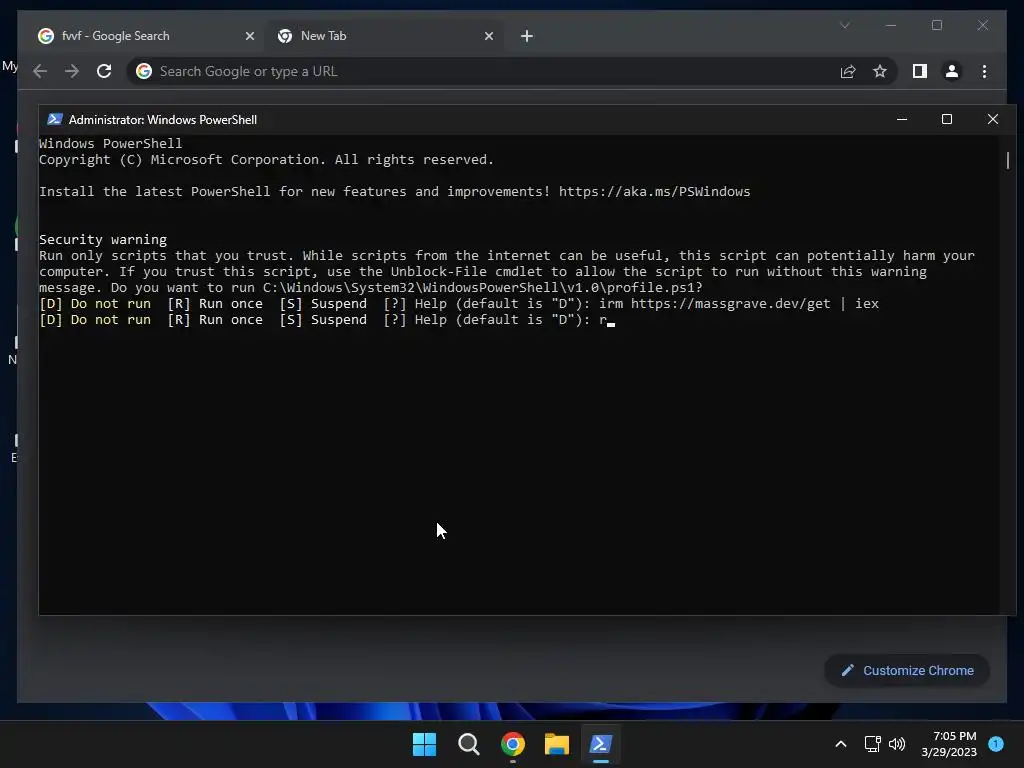Show hidden system tray icons
The width and height of the screenshot is (1024, 768).
(x=841, y=744)
